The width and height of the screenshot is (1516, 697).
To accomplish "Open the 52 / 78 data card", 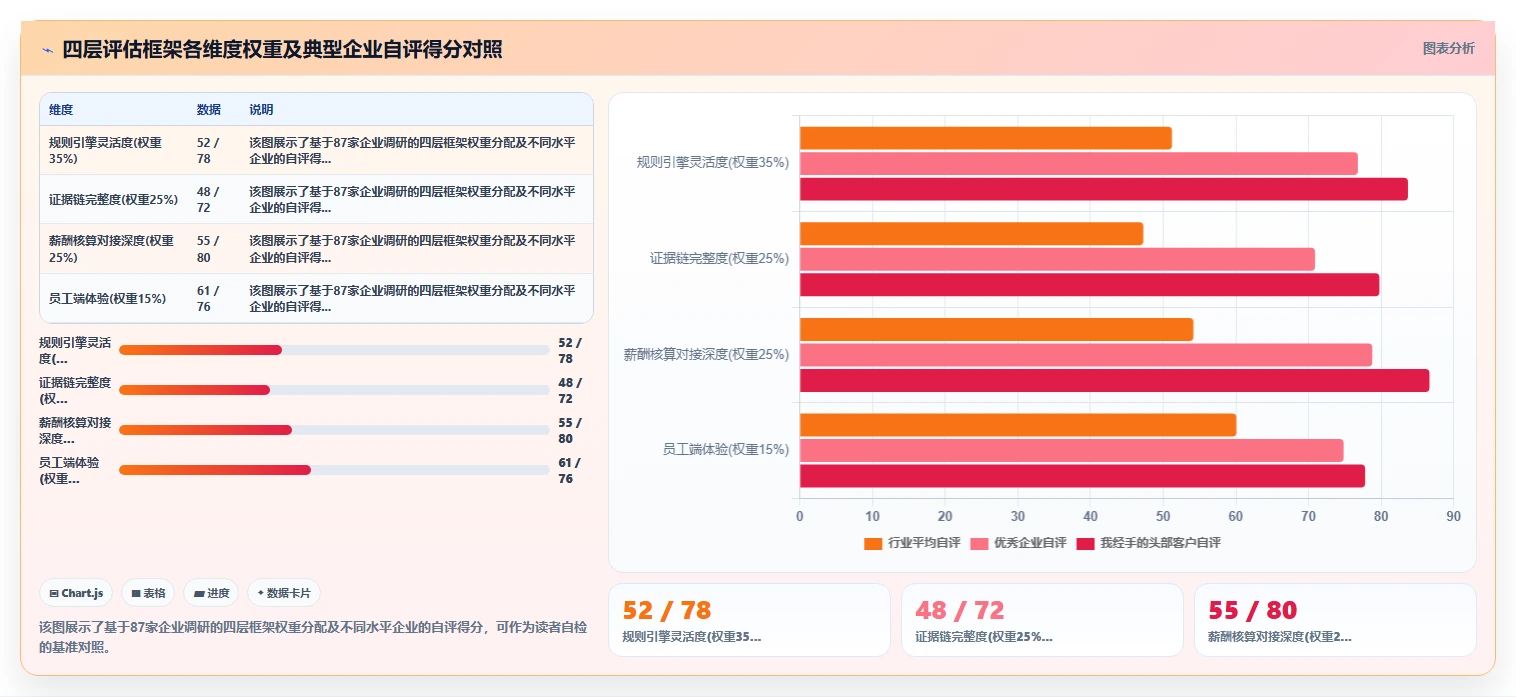I will 749,620.
